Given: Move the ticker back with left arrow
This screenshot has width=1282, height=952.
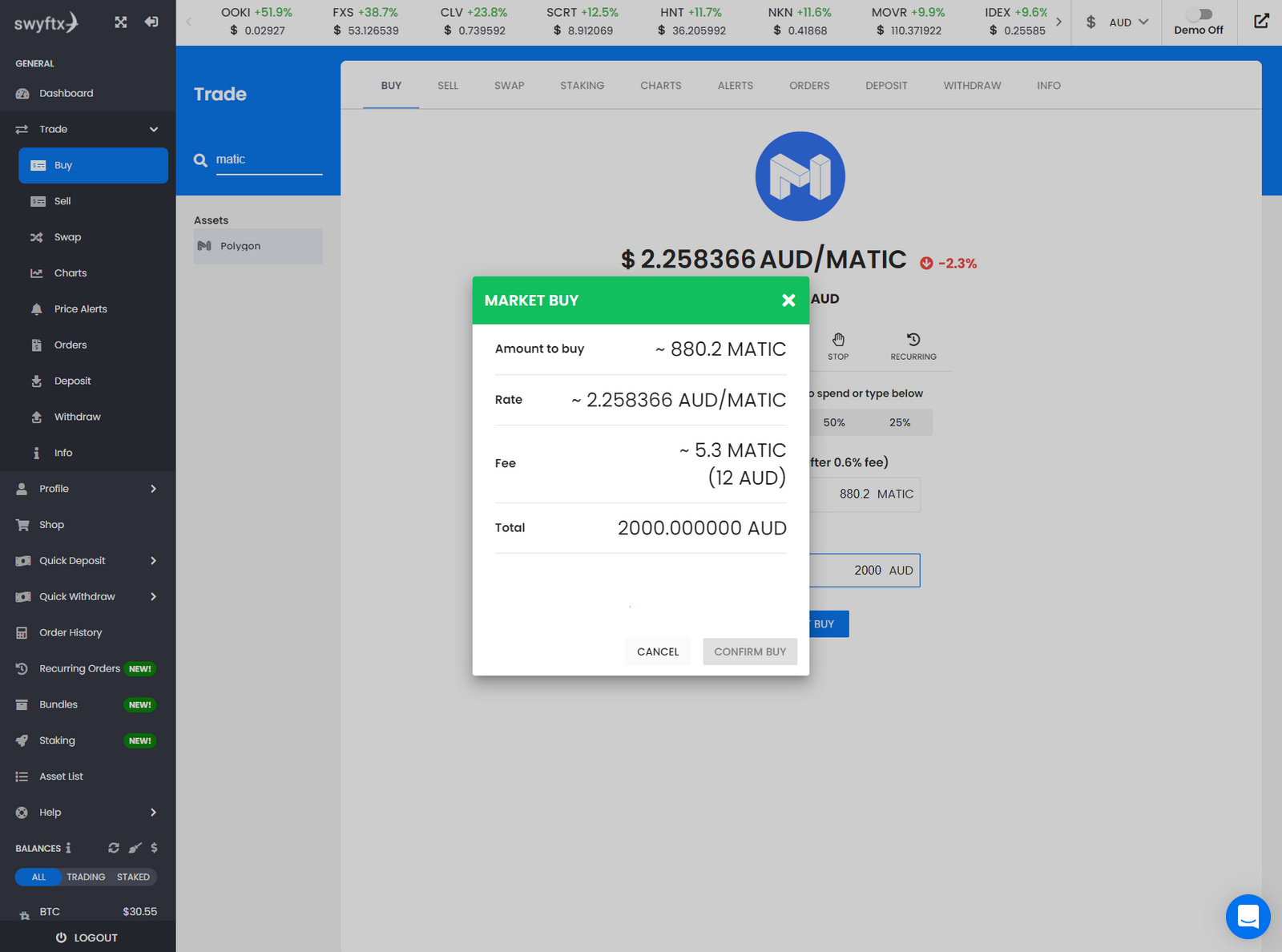Looking at the screenshot, I should coord(189,22).
